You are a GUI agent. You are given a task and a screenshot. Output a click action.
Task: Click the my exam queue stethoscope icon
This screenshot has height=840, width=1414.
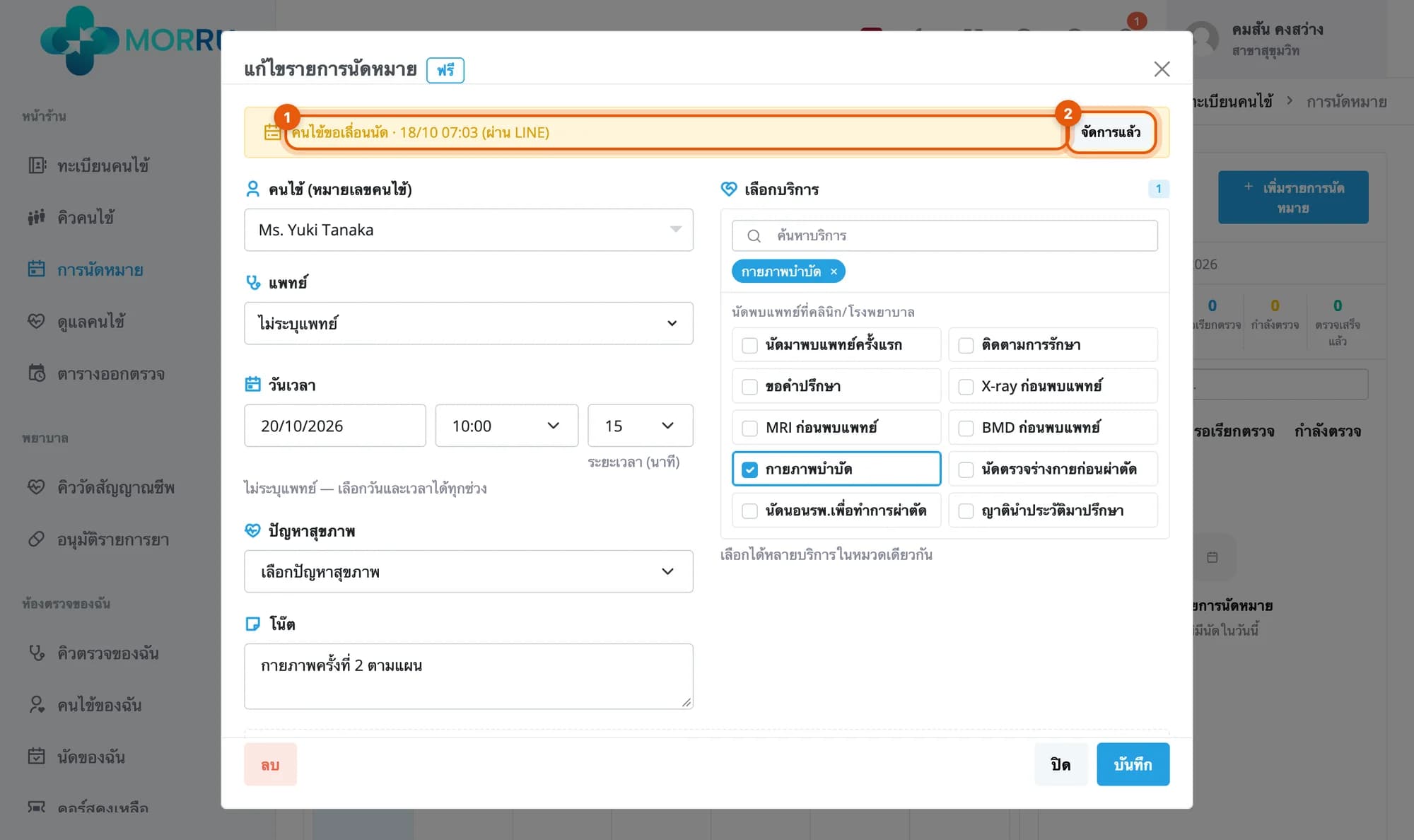[37, 653]
